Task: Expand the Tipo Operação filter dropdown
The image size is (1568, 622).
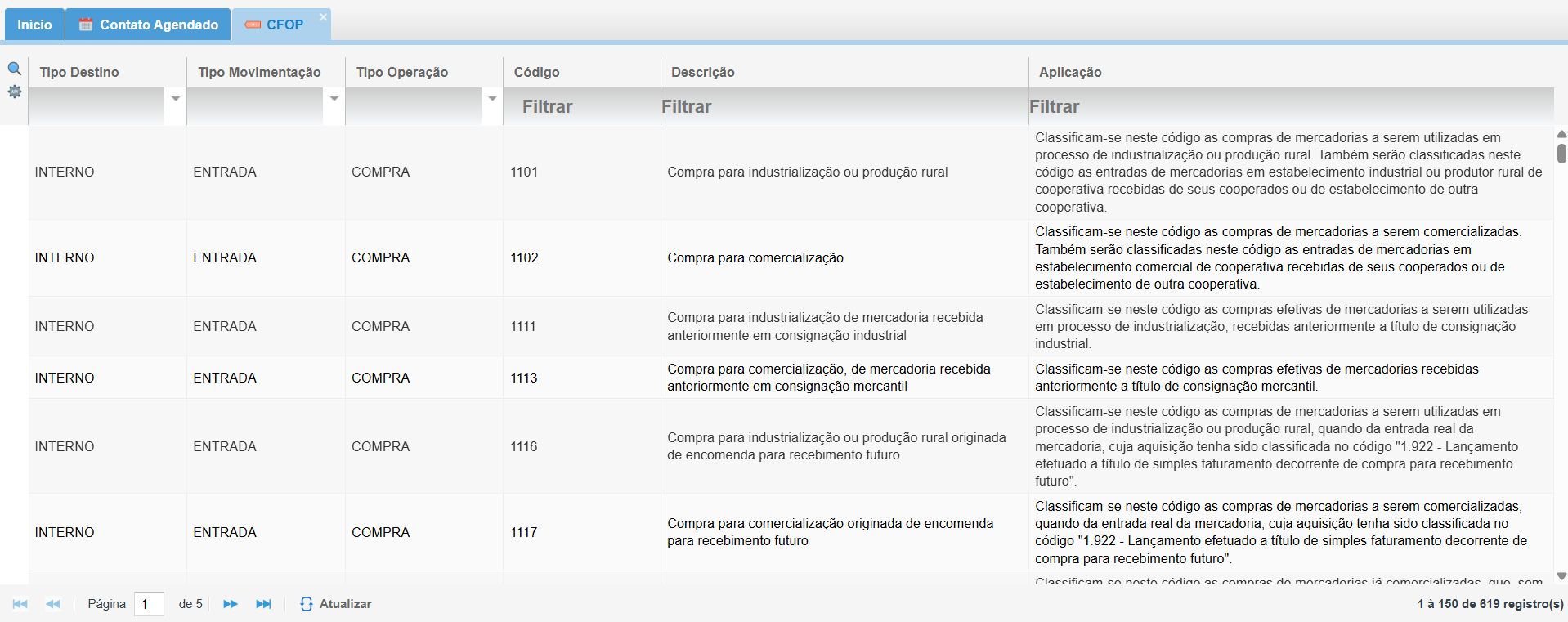Action: click(x=492, y=99)
